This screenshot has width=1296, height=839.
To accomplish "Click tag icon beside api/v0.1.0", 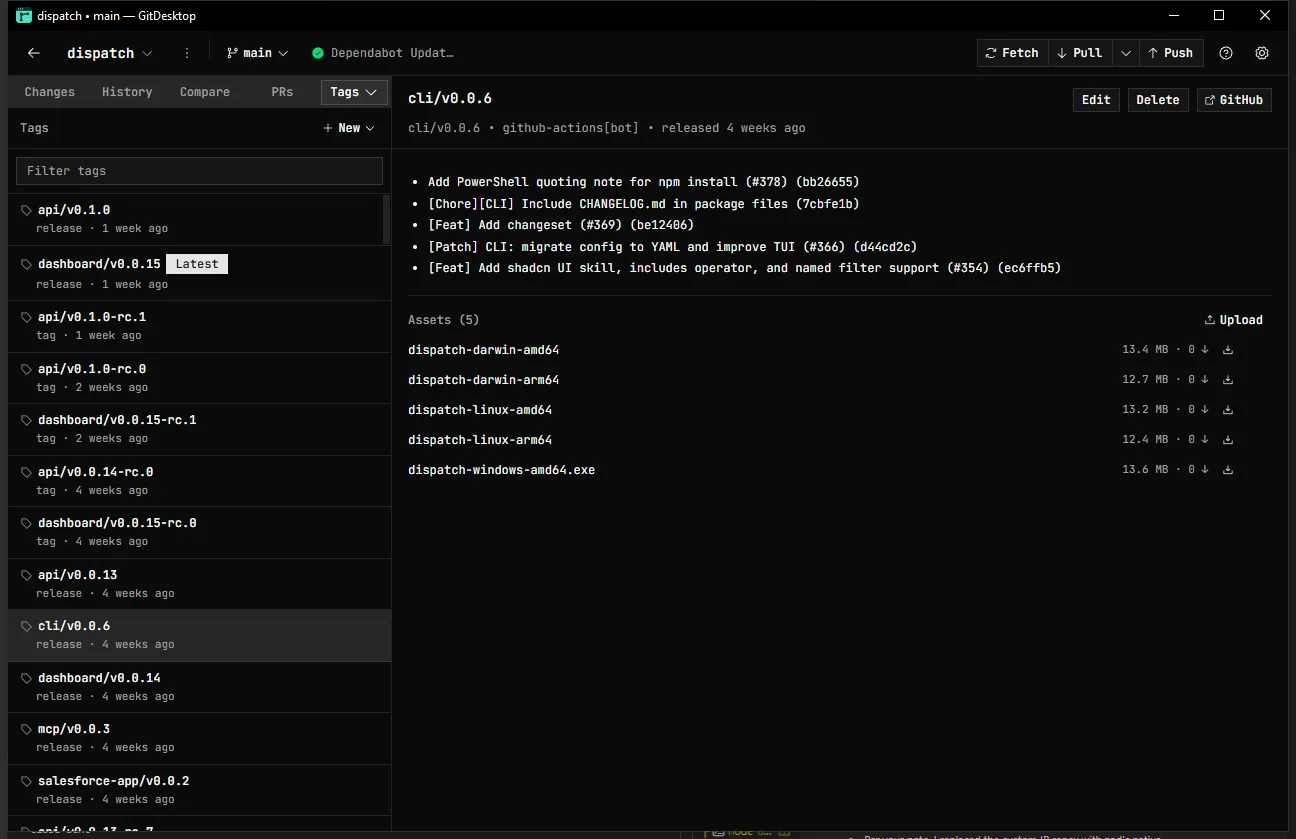I will click(27, 210).
